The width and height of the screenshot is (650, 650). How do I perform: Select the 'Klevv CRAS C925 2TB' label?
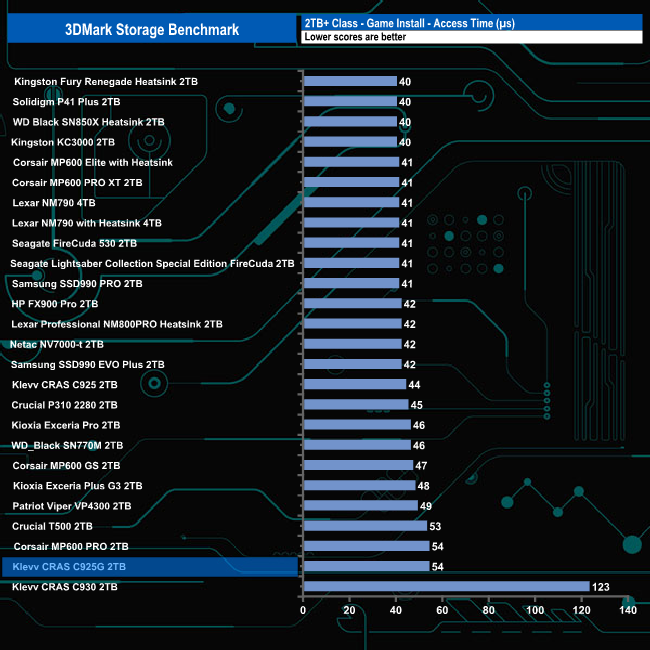pyautogui.click(x=65, y=385)
